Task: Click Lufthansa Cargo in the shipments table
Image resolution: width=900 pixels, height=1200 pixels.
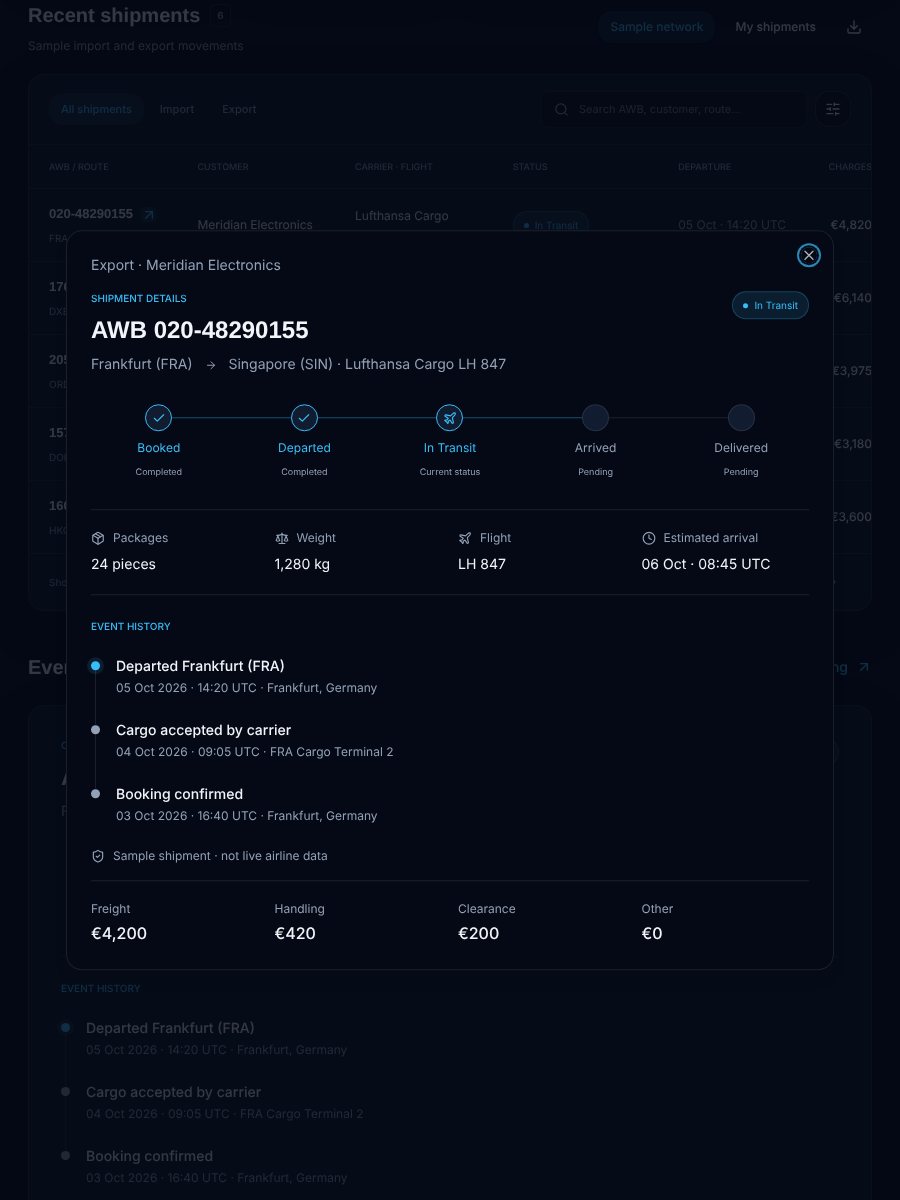Action: click(x=402, y=216)
